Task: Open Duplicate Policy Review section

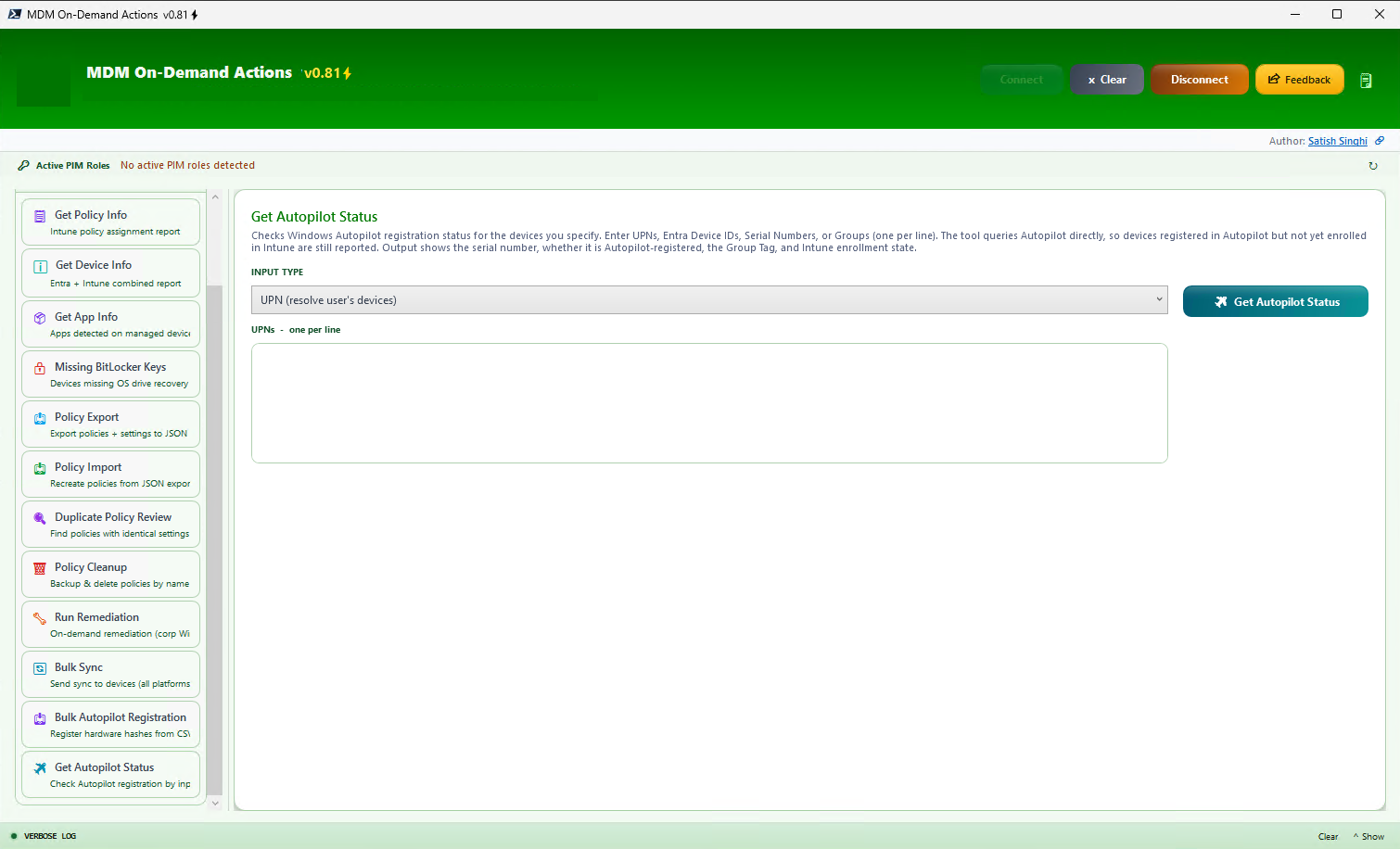Action: tap(110, 525)
